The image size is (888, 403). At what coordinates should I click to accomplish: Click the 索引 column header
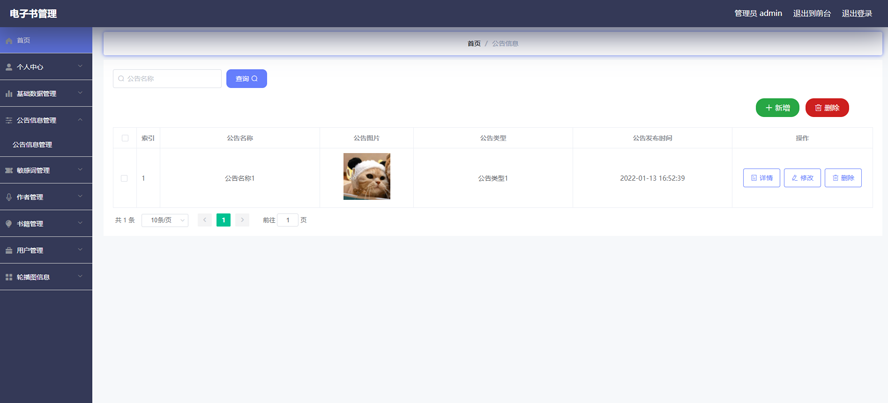pos(148,138)
